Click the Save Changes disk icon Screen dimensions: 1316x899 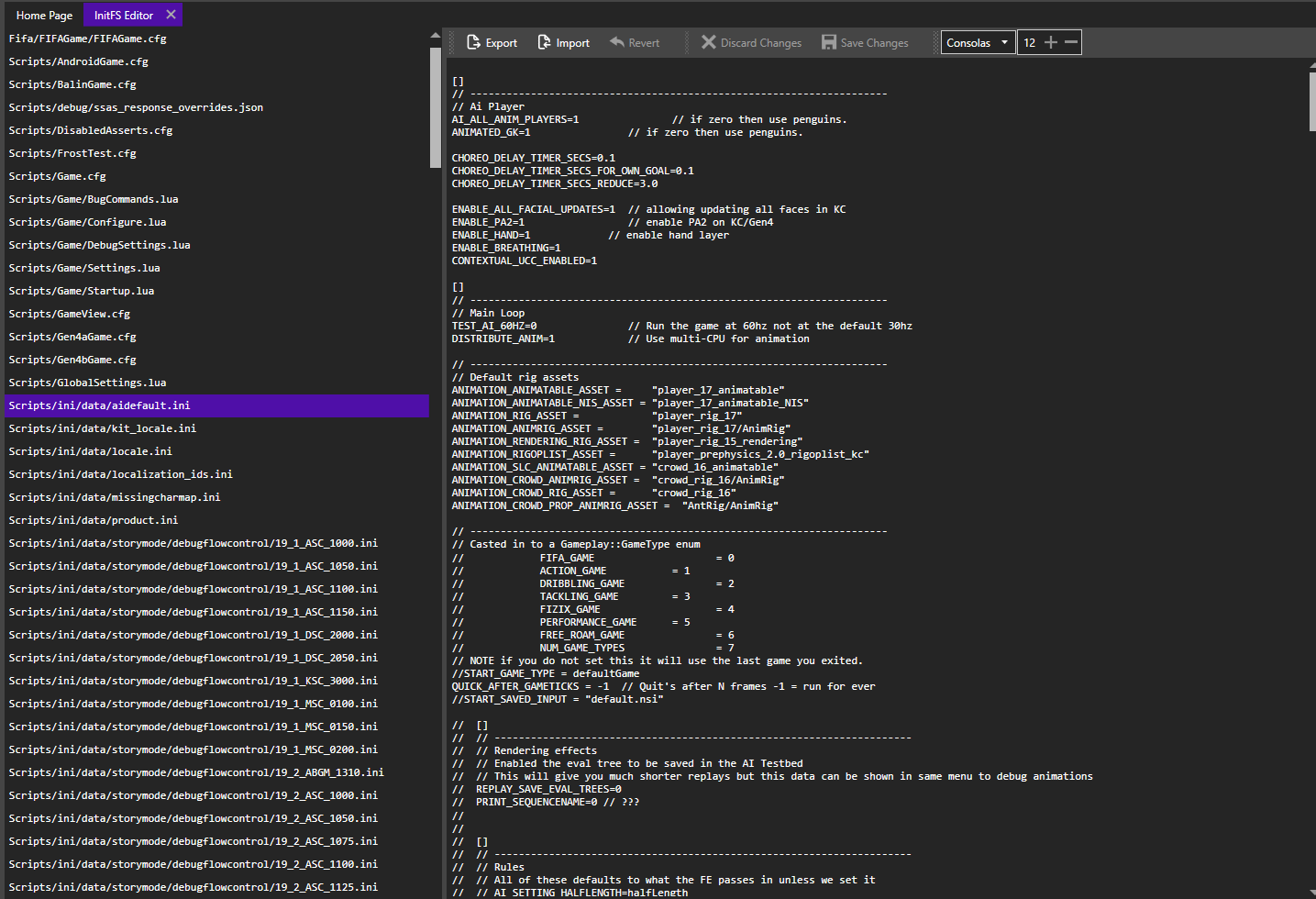click(x=830, y=41)
